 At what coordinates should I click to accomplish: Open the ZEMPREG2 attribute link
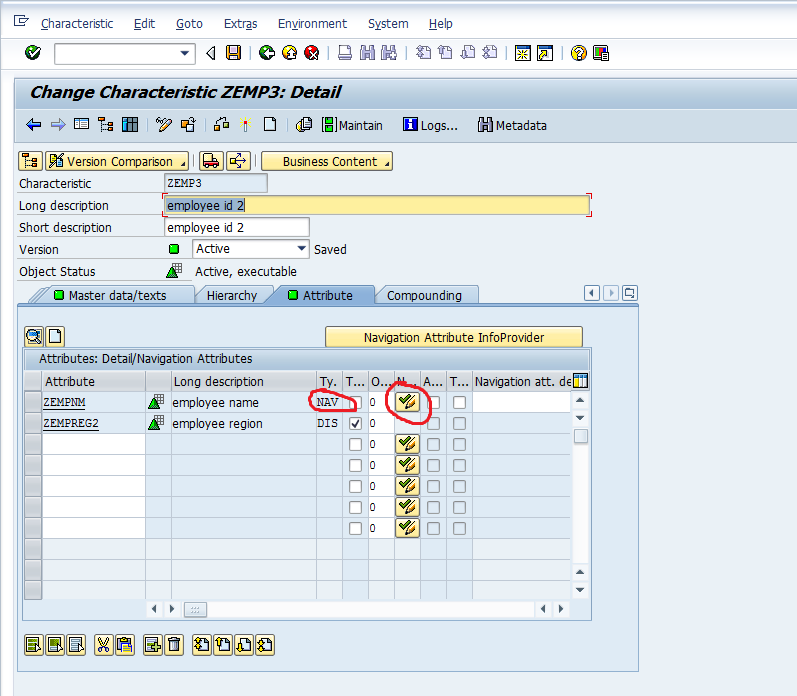pyautogui.click(x=71, y=423)
